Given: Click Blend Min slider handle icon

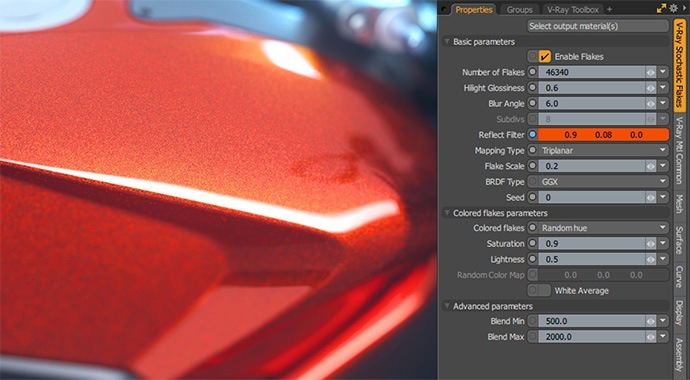Looking at the screenshot, I should (651, 321).
